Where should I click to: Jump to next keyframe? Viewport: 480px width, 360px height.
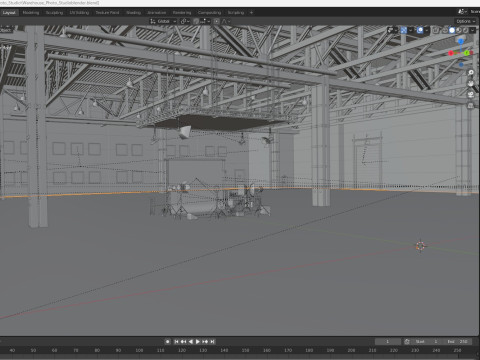coord(205,342)
